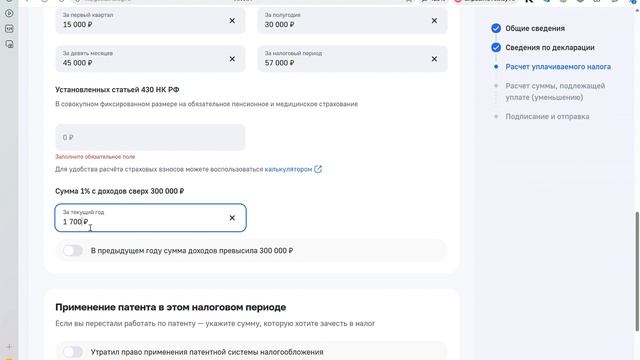Image resolution: width=640 pixels, height=360 pixels.
Task: Click heading 'Применение патента в этом налоговом периоде'
Action: 171,307
